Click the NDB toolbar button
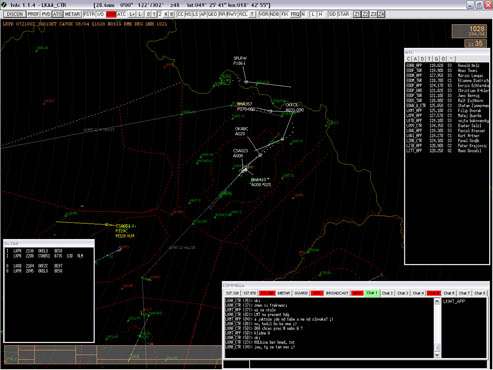The height and width of the screenshot is (370, 493). pyautogui.click(x=274, y=14)
